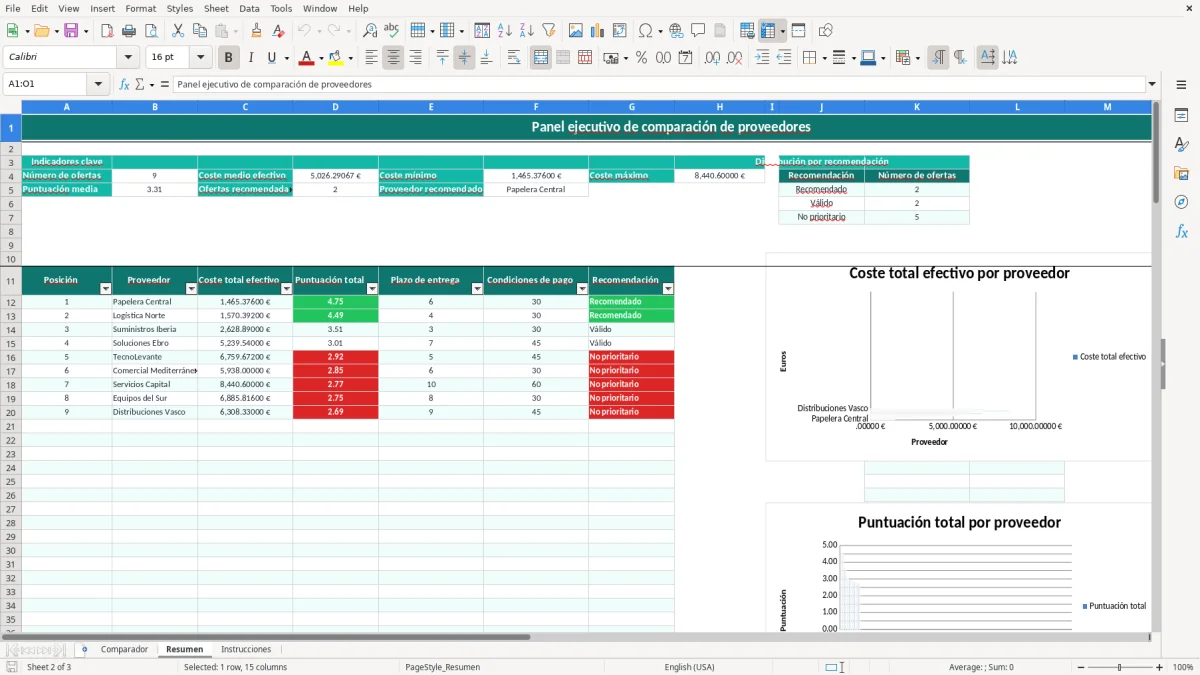Run spelling check
1200x675 pixels.
point(391,31)
